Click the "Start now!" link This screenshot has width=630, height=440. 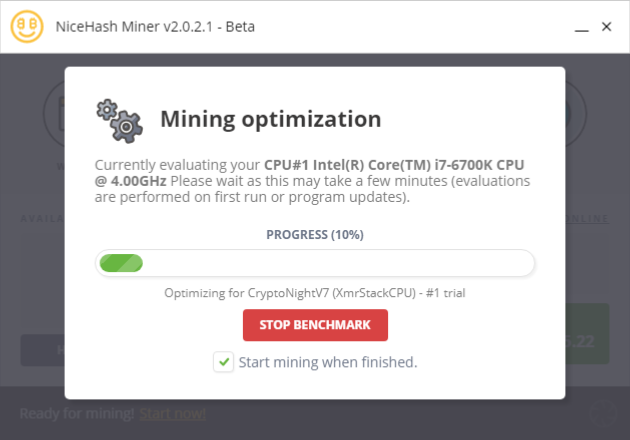tap(172, 414)
